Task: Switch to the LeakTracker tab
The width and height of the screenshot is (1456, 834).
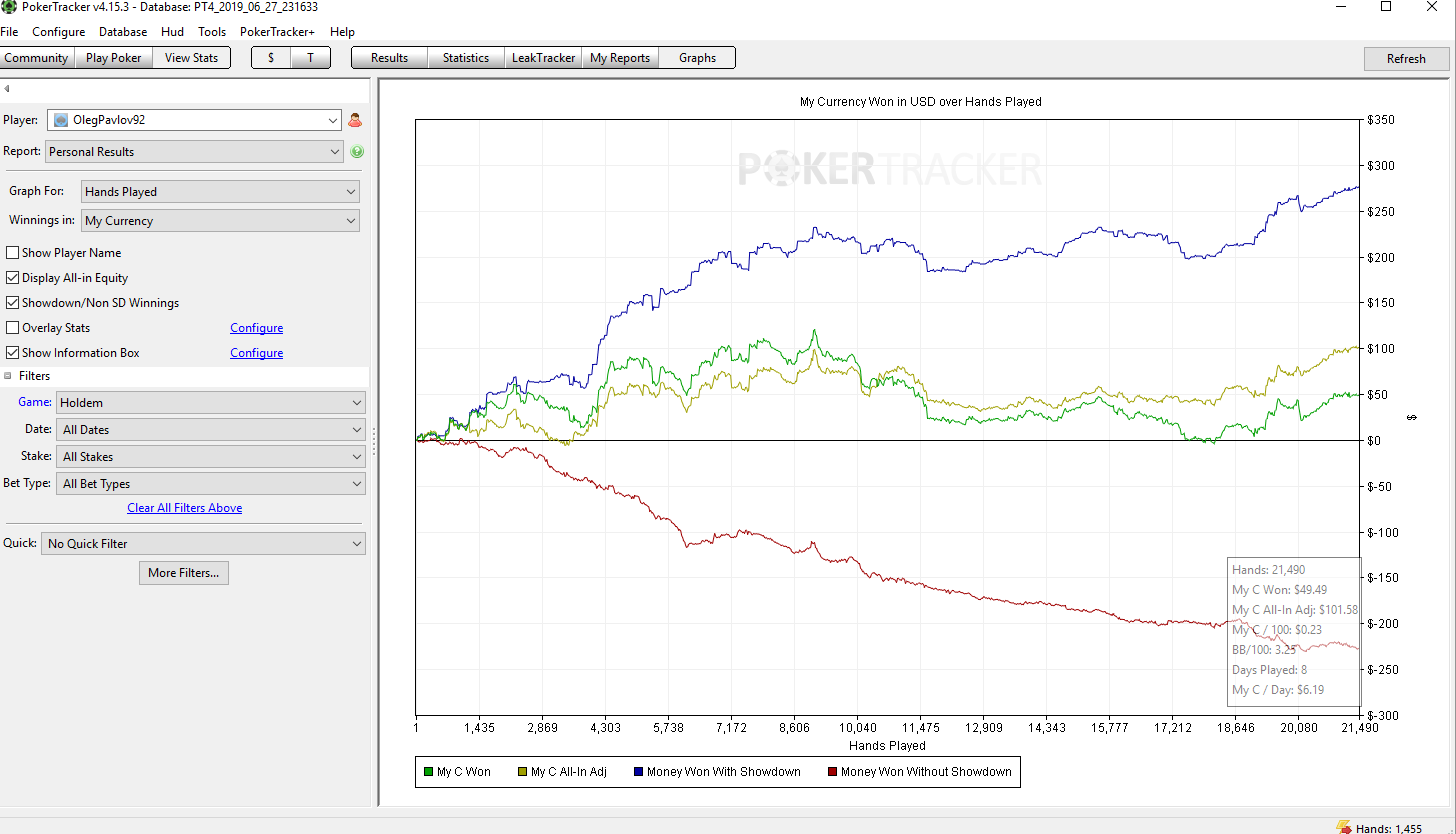Action: click(x=543, y=58)
